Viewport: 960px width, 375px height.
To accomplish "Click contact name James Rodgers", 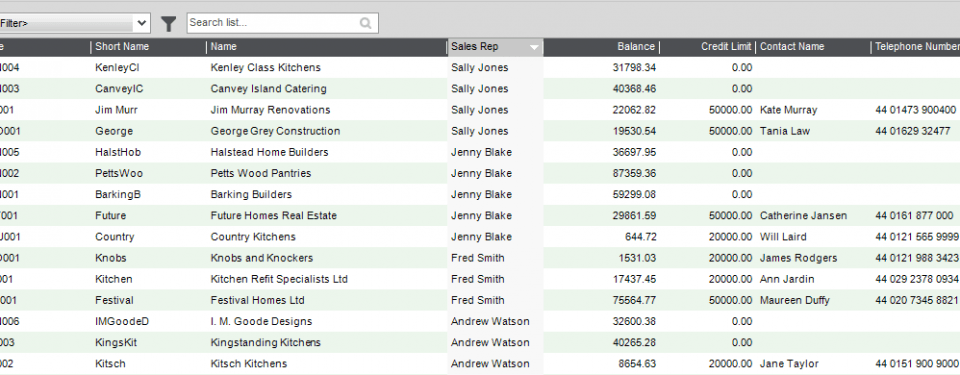I will point(798,258).
